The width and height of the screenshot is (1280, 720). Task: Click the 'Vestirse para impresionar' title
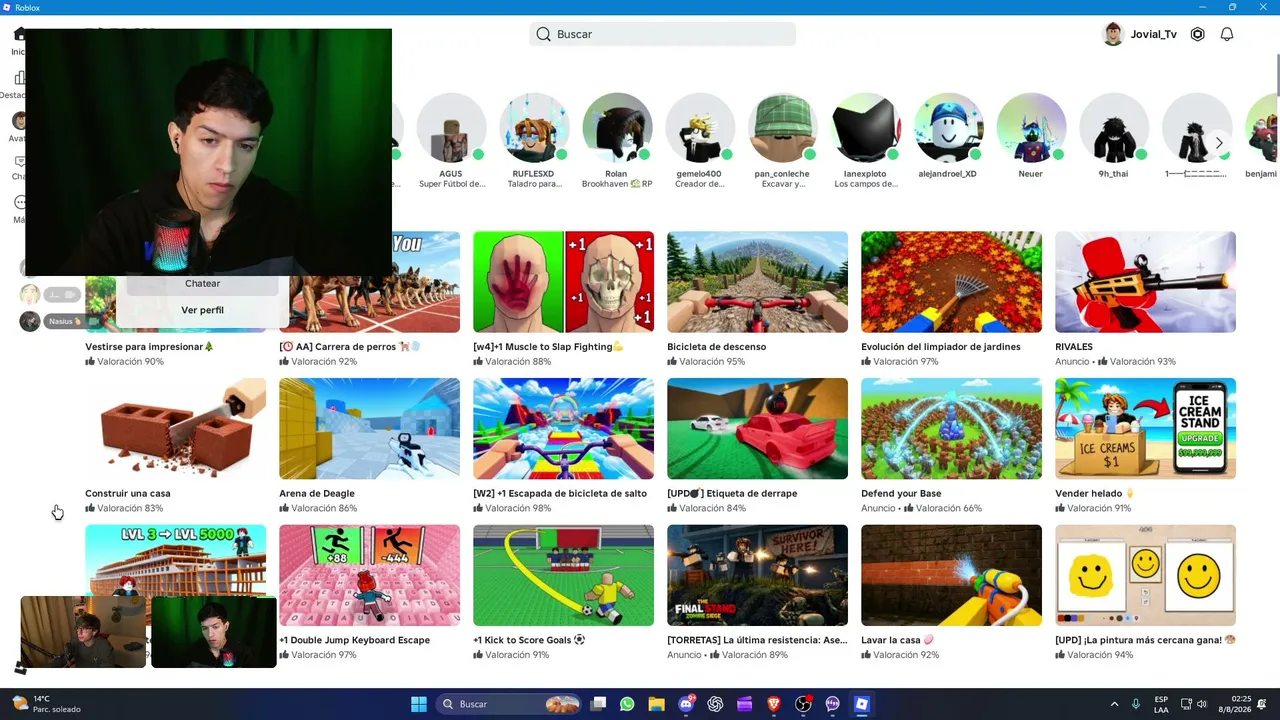coord(150,347)
